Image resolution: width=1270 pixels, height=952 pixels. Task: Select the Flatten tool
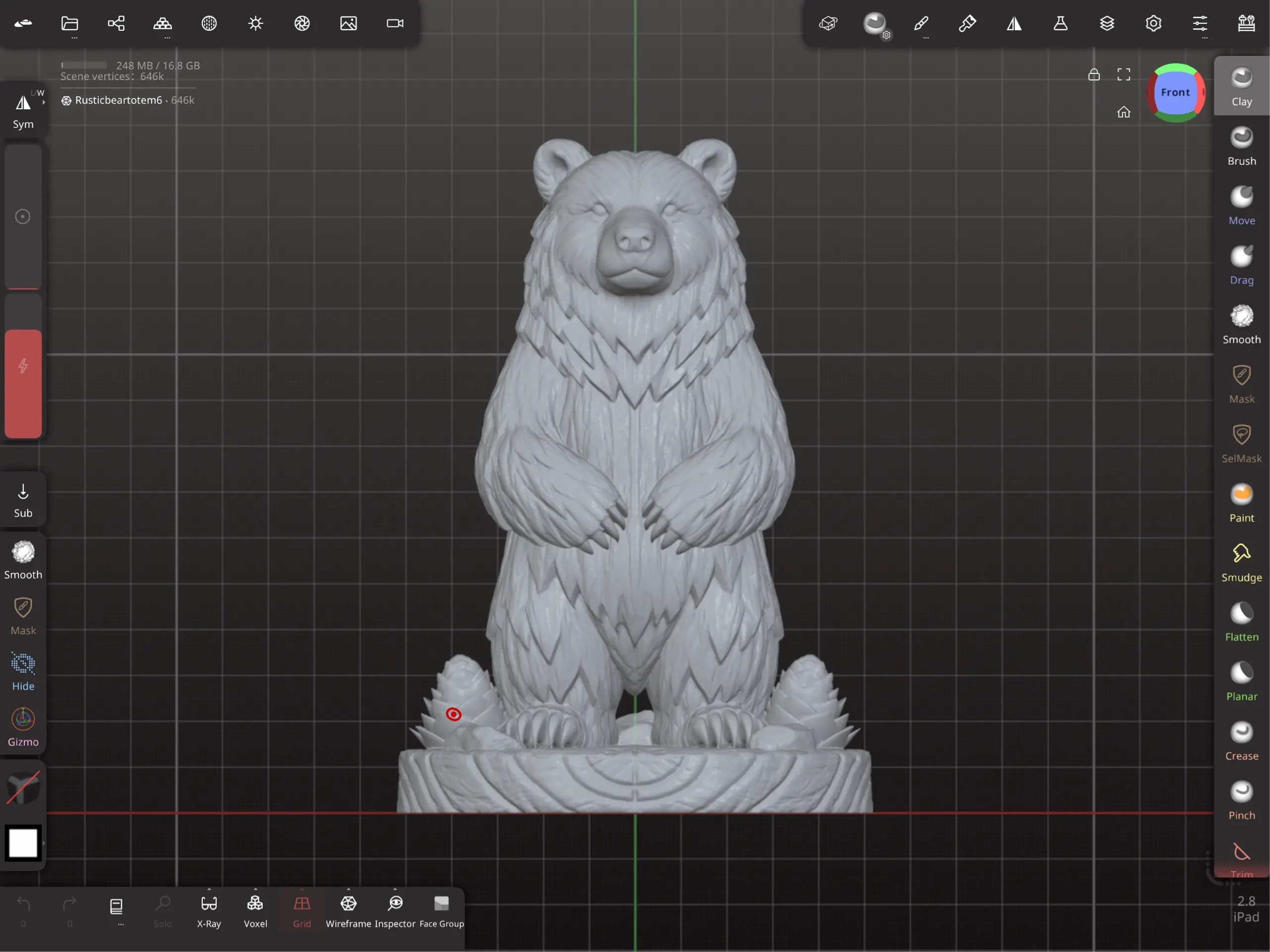click(1242, 622)
